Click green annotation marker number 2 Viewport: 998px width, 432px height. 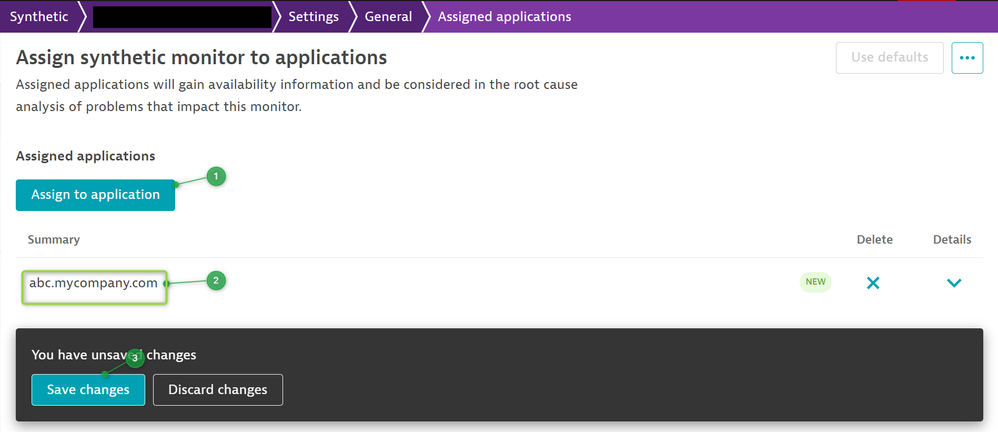tap(215, 281)
